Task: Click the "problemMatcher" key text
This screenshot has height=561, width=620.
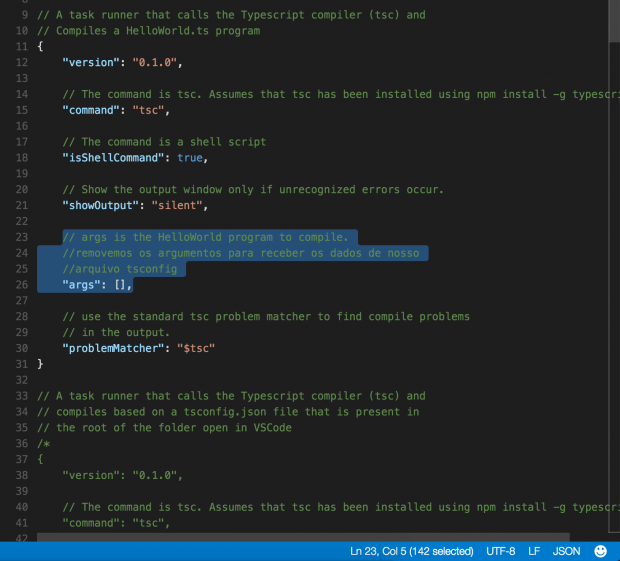Action: pos(113,348)
